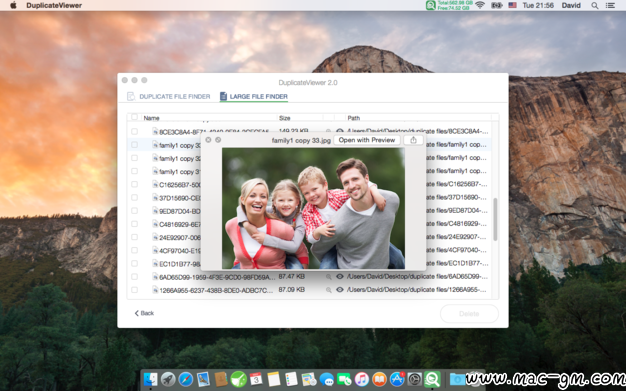
Task: Click the path text of the 6AD65D99 row
Action: [417, 276]
